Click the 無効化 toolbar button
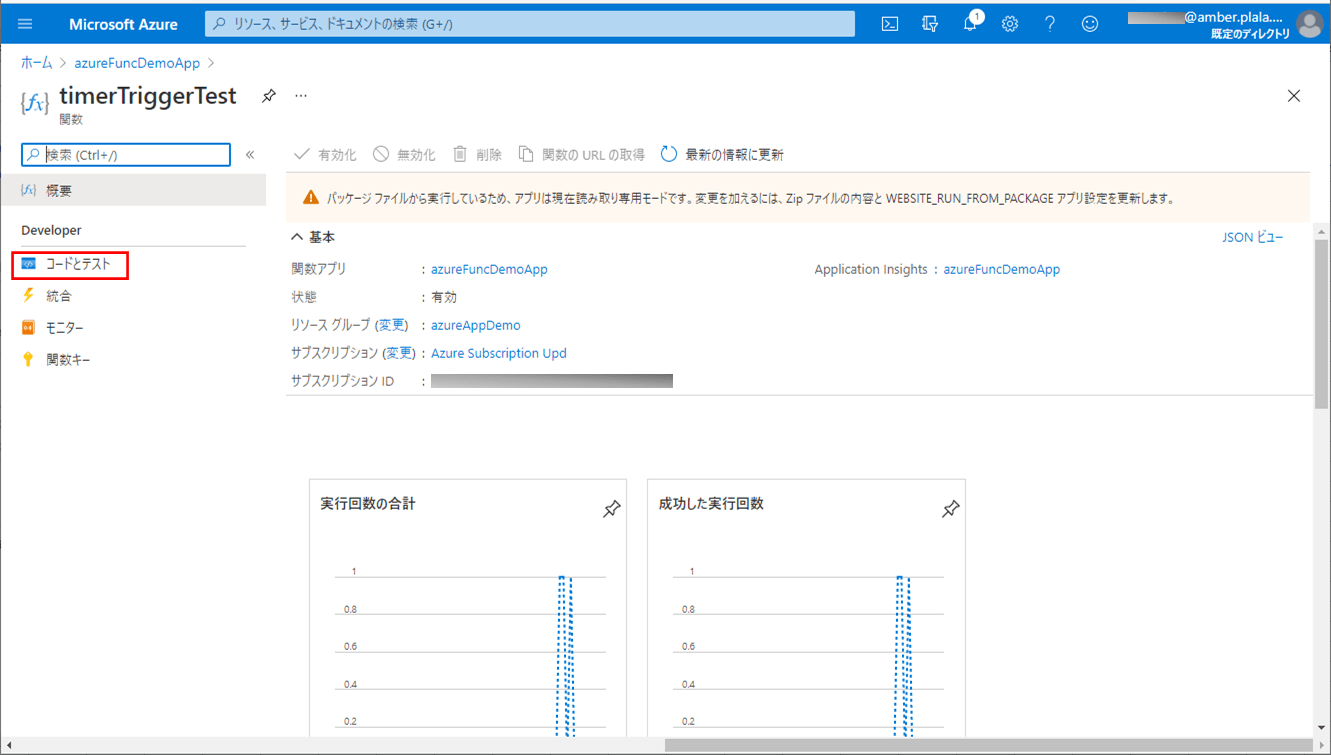Screen dimensions: 1331x755 (x=404, y=155)
